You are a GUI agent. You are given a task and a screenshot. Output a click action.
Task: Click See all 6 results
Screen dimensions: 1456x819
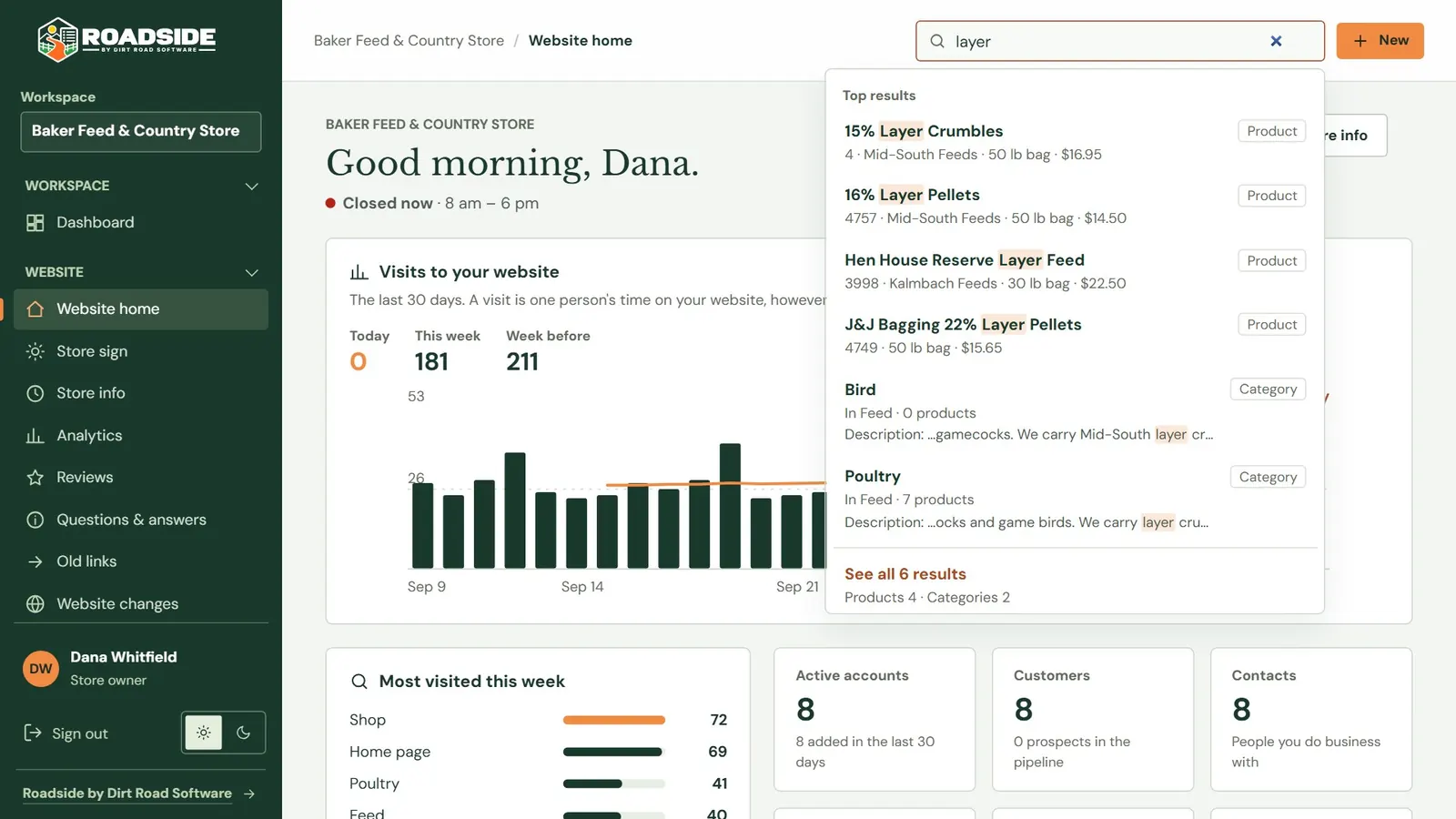(x=905, y=574)
